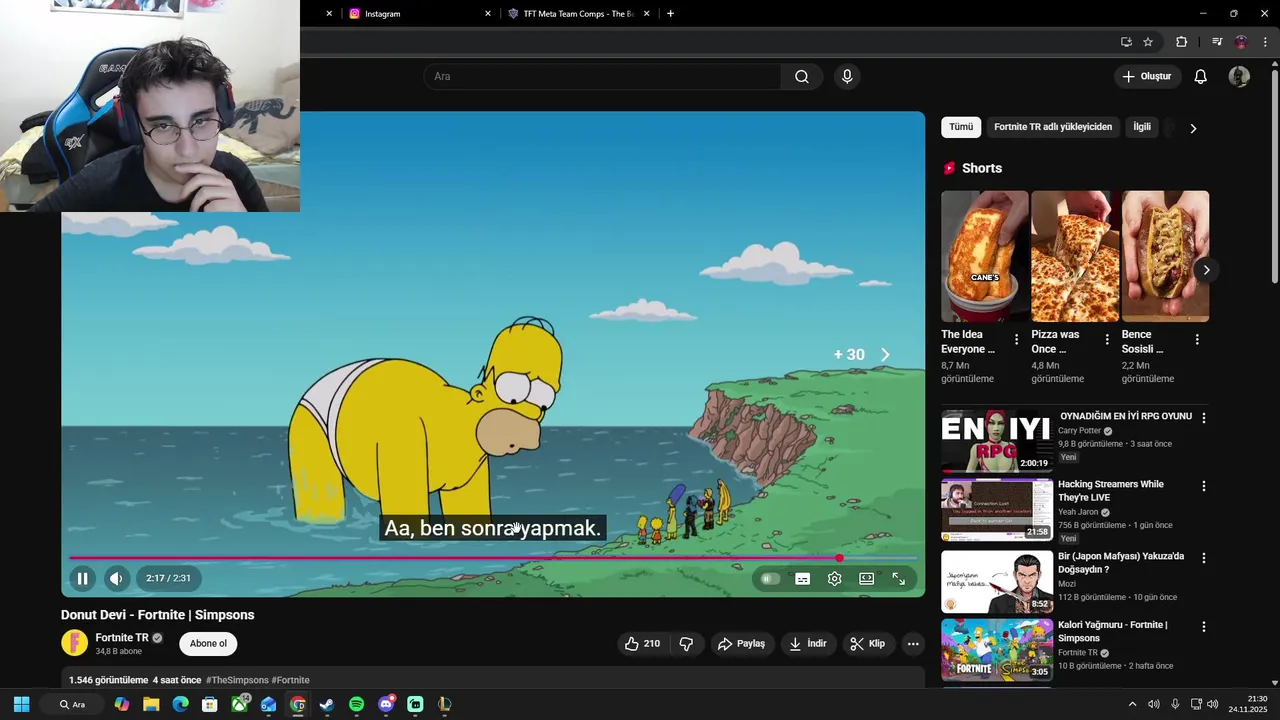The height and width of the screenshot is (720, 1280).
Task: Toggle the autoplay switch in player
Action: [x=770, y=578]
